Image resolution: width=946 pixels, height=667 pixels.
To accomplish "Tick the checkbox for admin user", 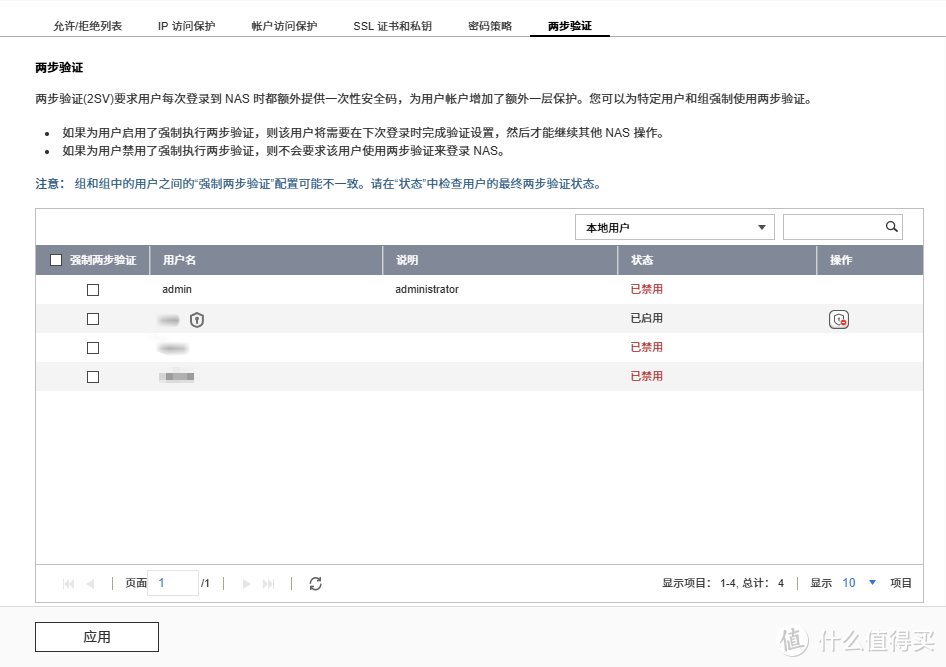I will click(x=93, y=290).
